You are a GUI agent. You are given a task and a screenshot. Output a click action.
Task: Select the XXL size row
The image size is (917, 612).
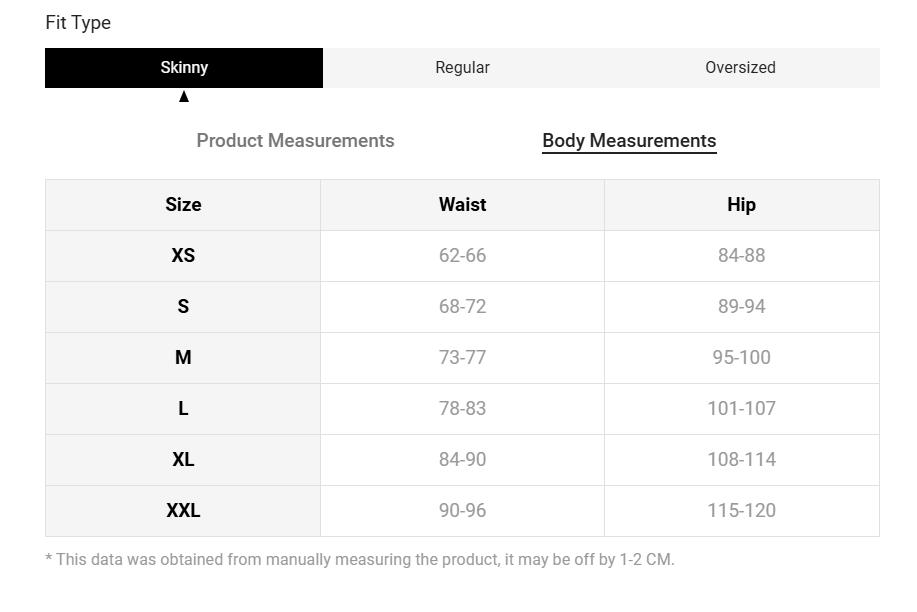(x=183, y=510)
